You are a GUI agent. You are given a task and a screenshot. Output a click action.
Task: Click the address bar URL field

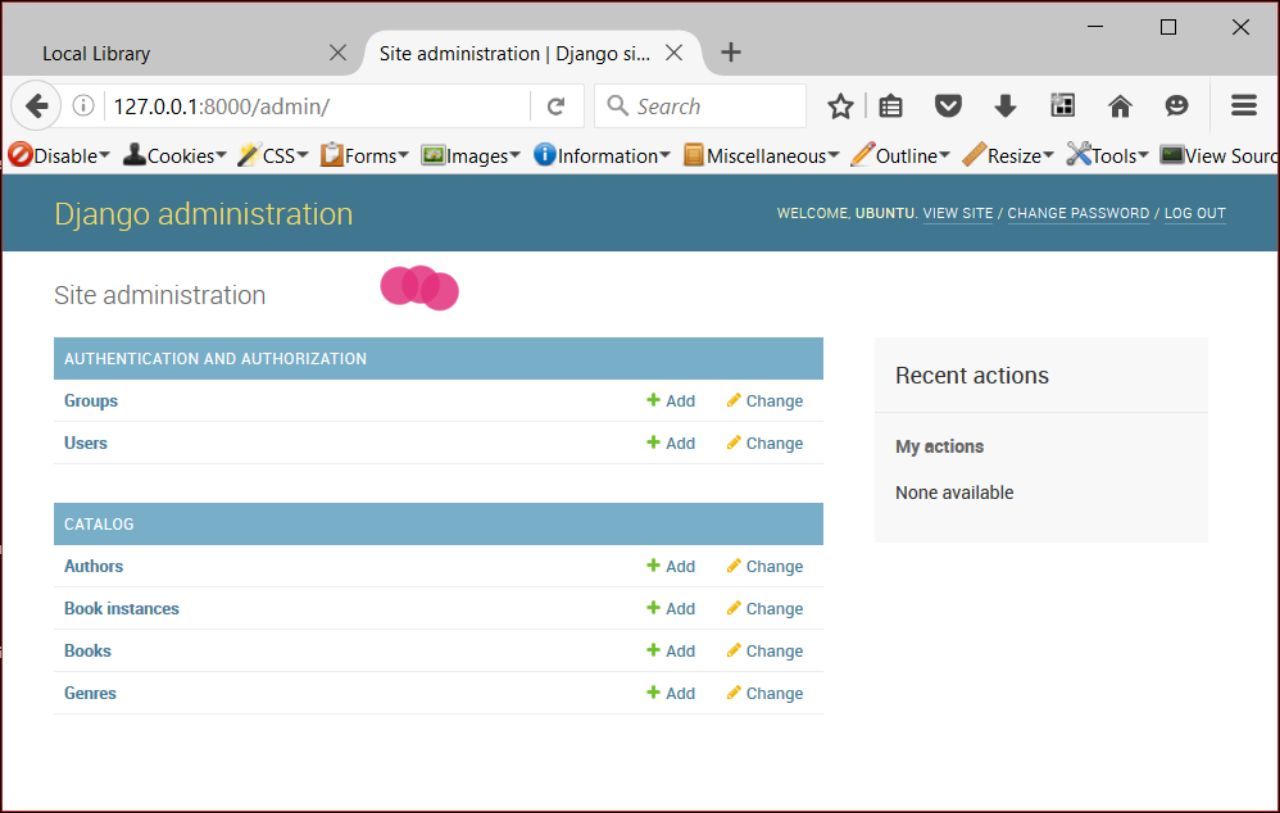[x=316, y=106]
